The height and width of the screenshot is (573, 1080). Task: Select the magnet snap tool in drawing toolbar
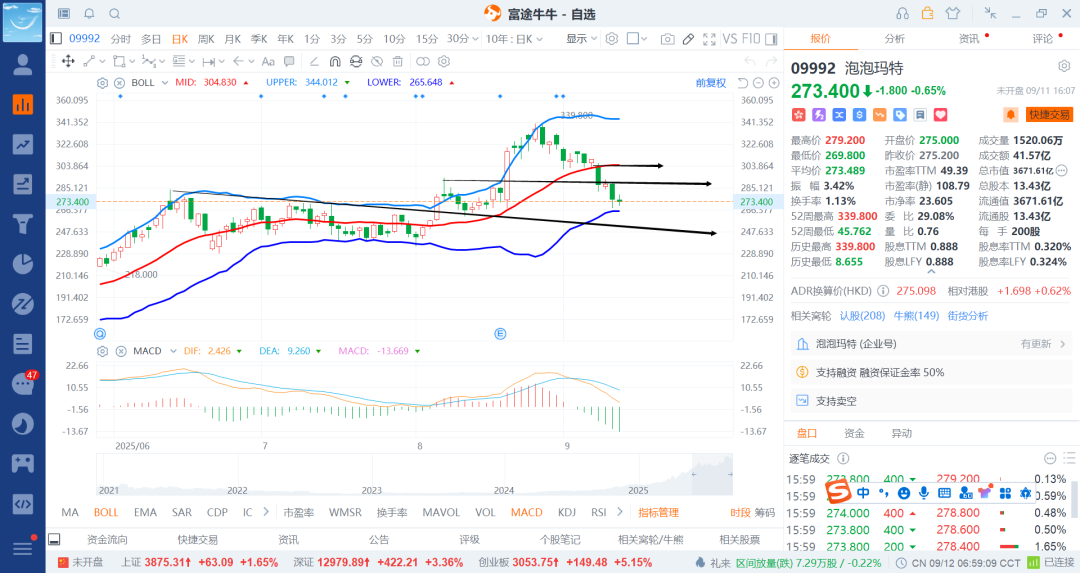tap(335, 61)
